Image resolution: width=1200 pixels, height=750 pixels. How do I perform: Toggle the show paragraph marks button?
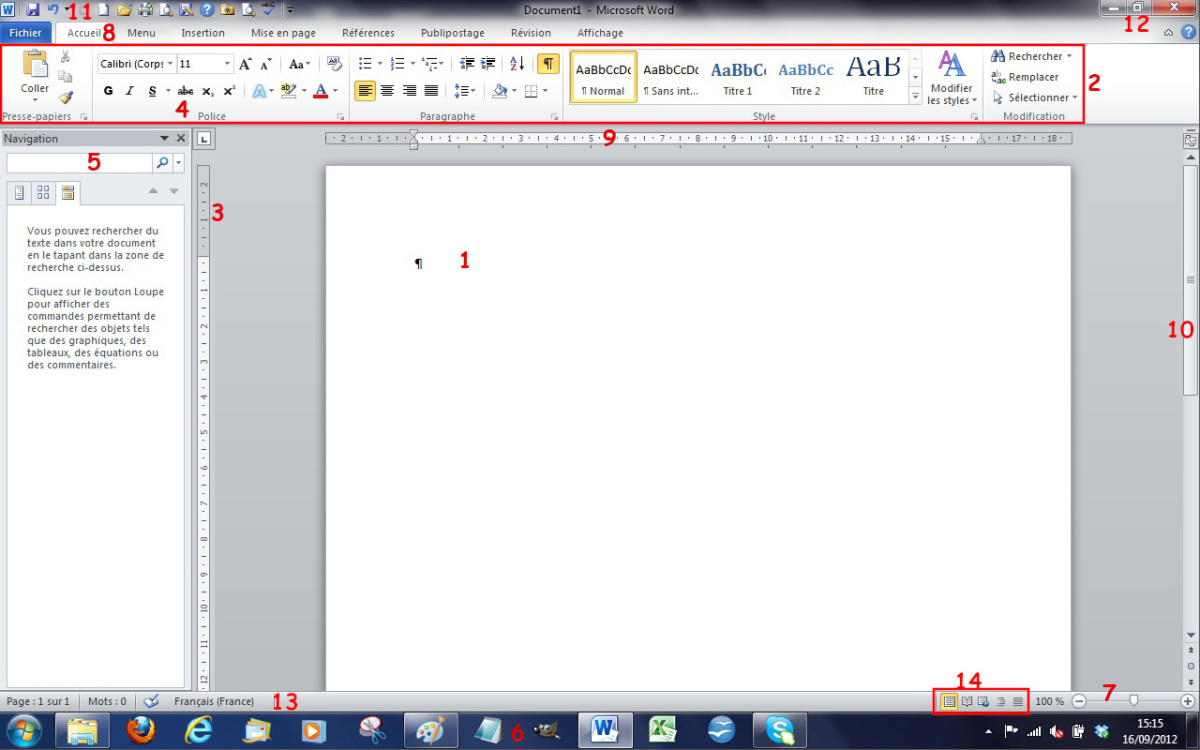[548, 64]
